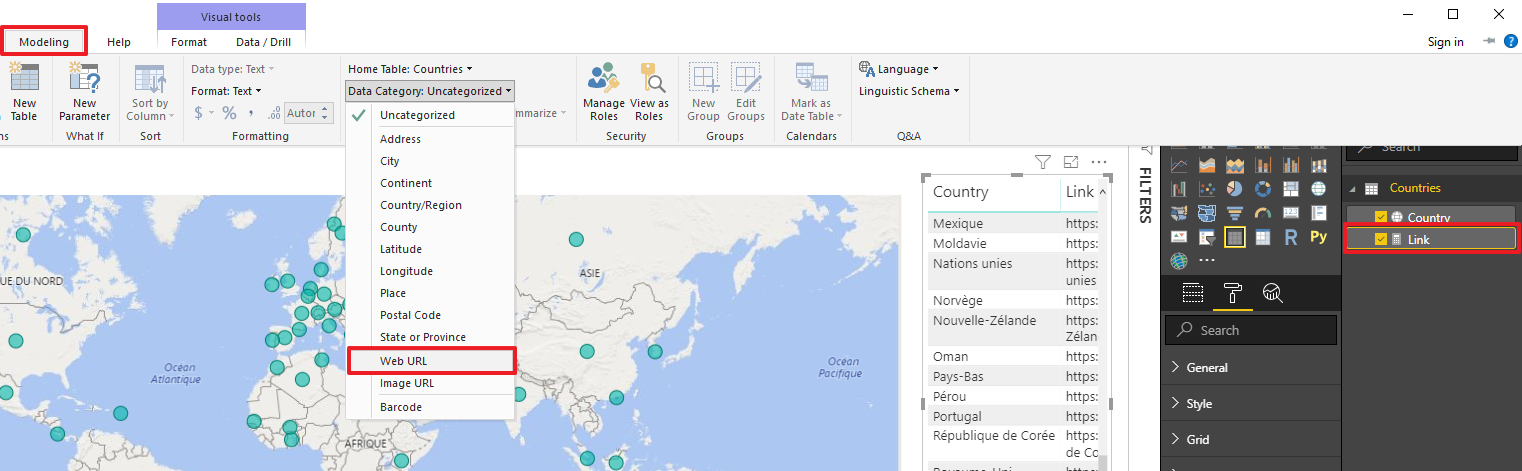
Task: Click the Sign in link
Action: (x=1445, y=42)
